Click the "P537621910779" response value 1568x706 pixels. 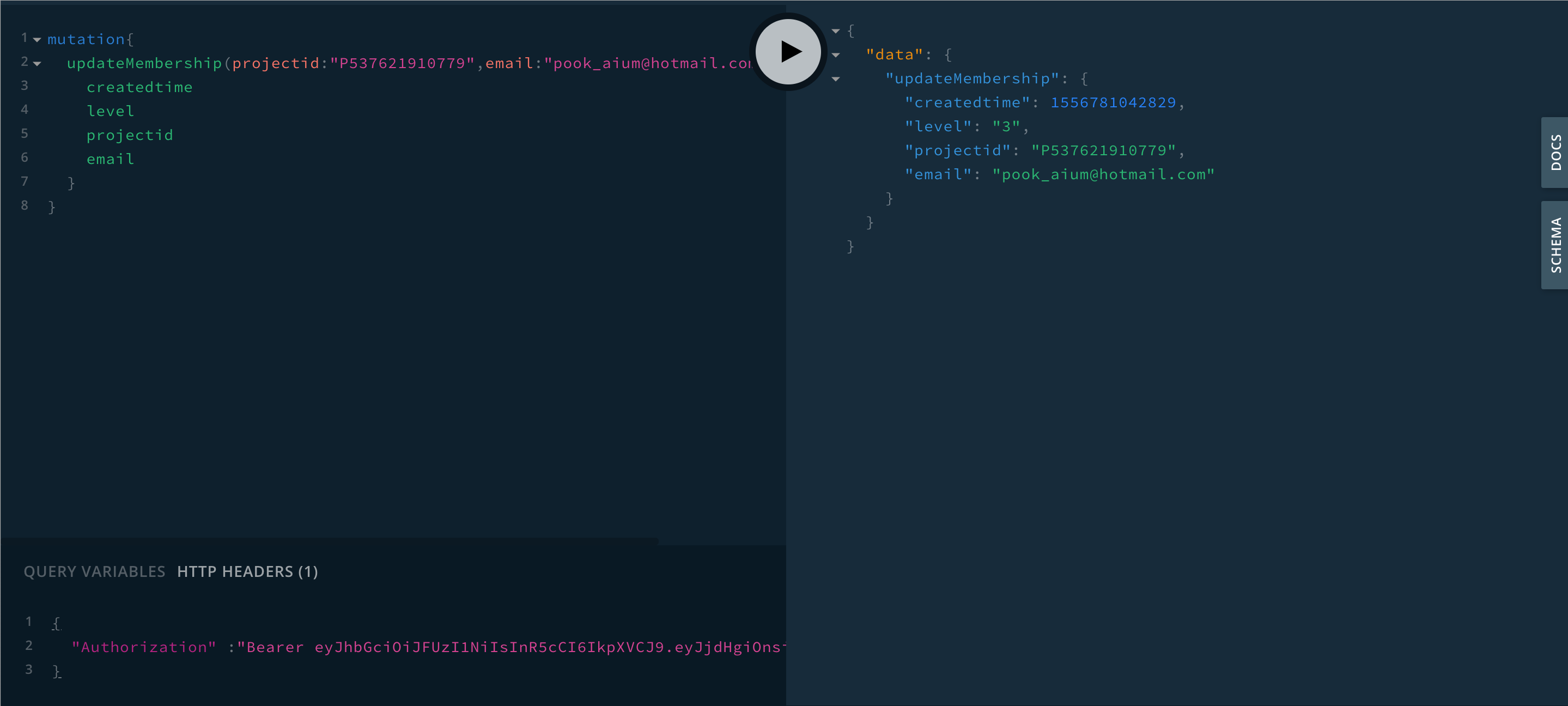[1104, 150]
